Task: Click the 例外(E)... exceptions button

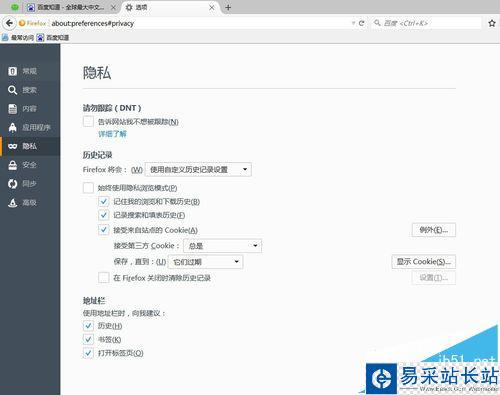Action: click(x=434, y=230)
